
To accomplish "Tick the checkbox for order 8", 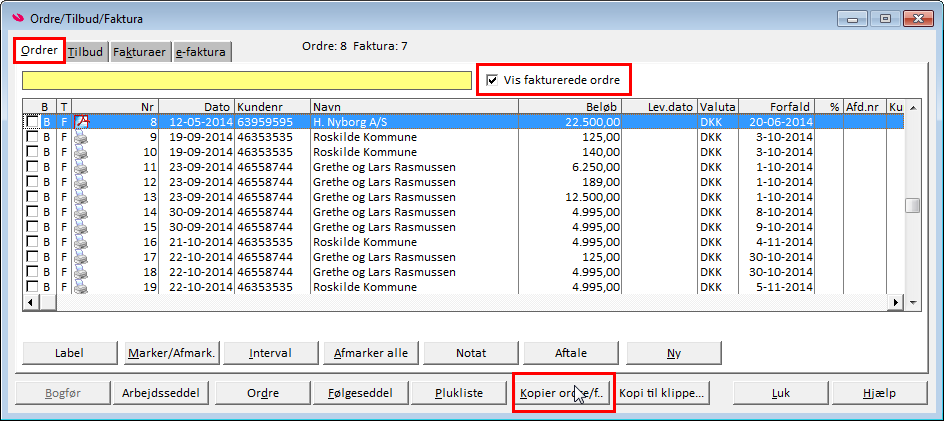I will click(32, 122).
